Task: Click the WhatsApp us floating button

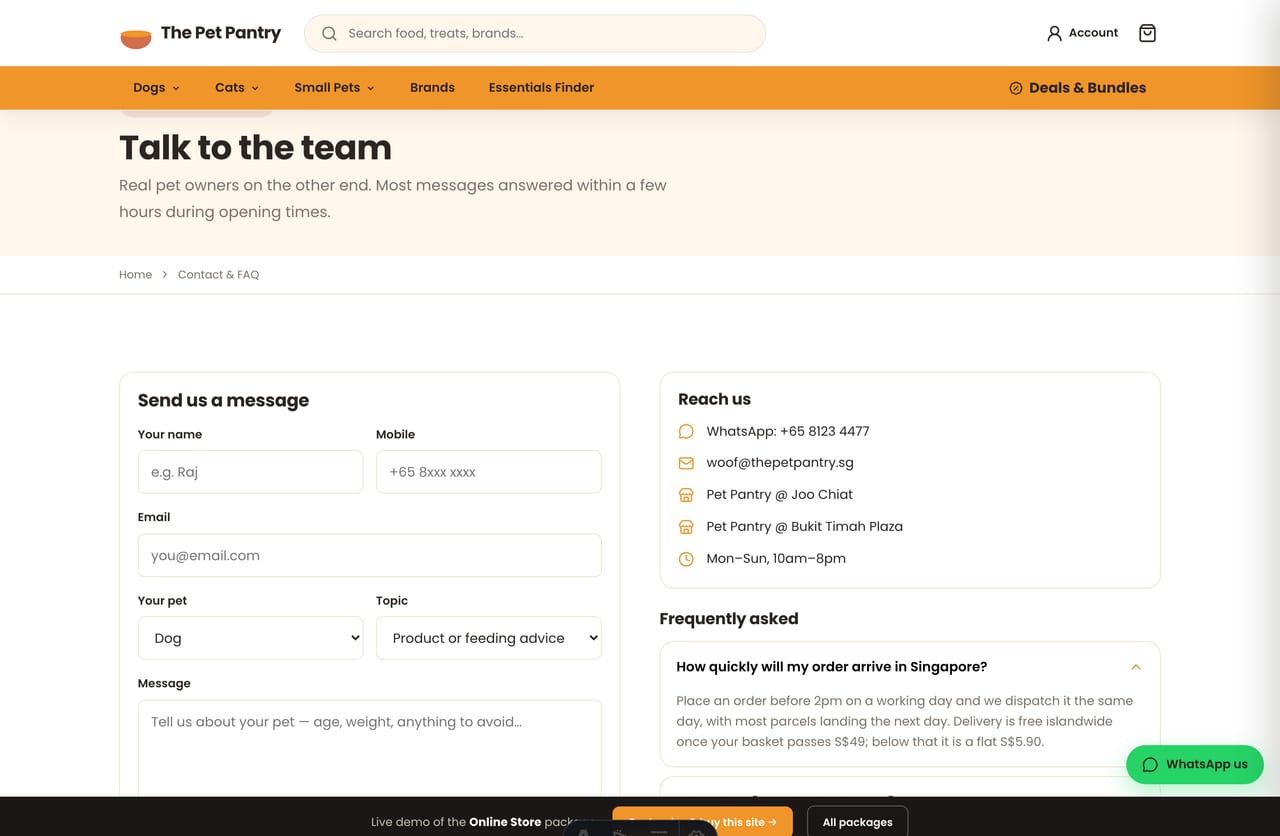Action: tap(1194, 764)
